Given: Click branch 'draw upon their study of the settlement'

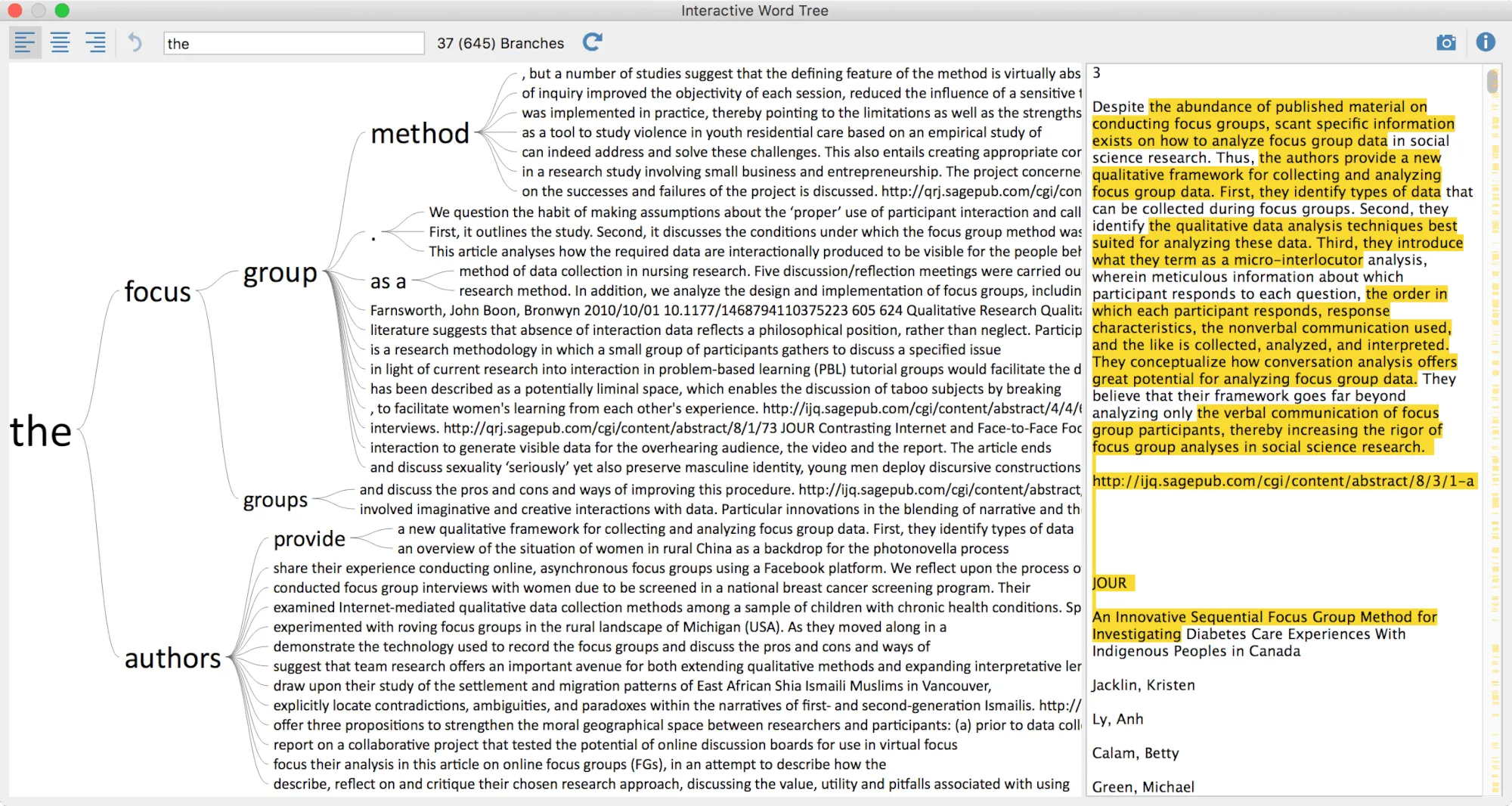Looking at the screenshot, I should click(632, 687).
